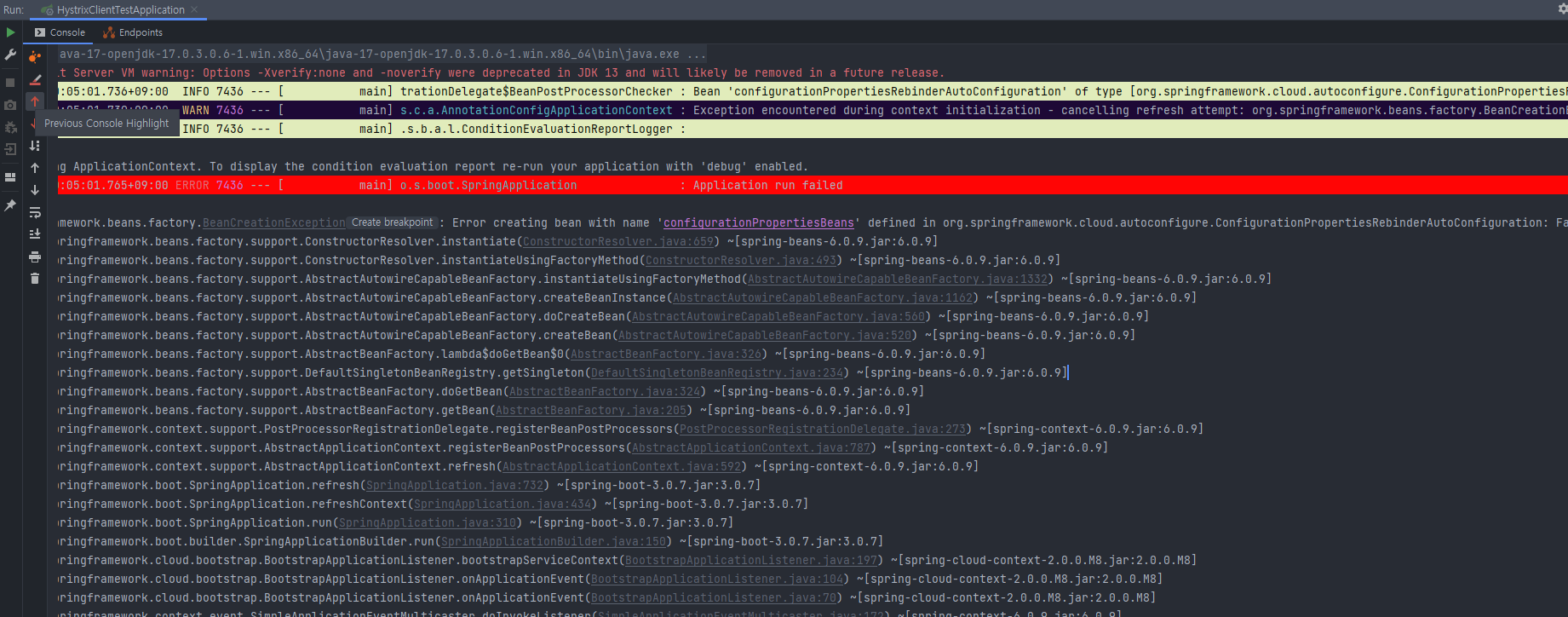Switch to the Console tab

pos(60,32)
